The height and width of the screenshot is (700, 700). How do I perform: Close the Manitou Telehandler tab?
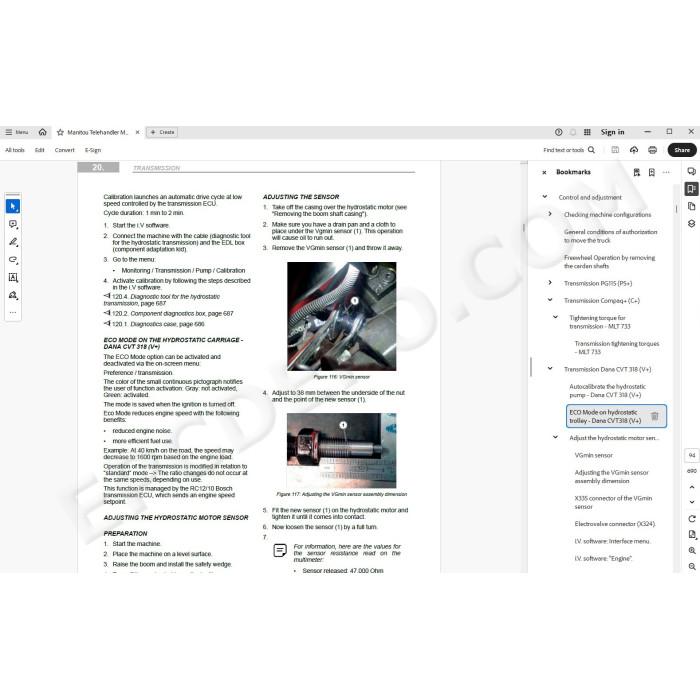pos(138,132)
